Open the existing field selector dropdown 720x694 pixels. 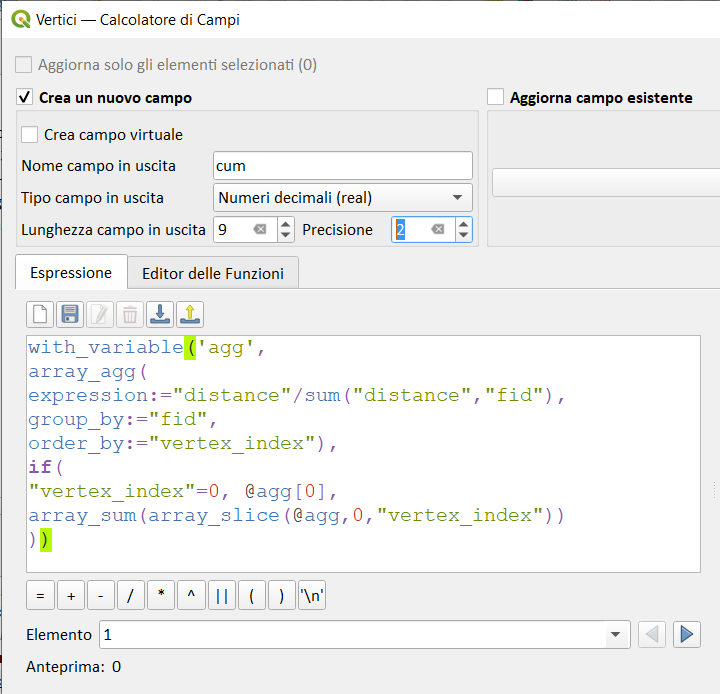tap(606, 182)
